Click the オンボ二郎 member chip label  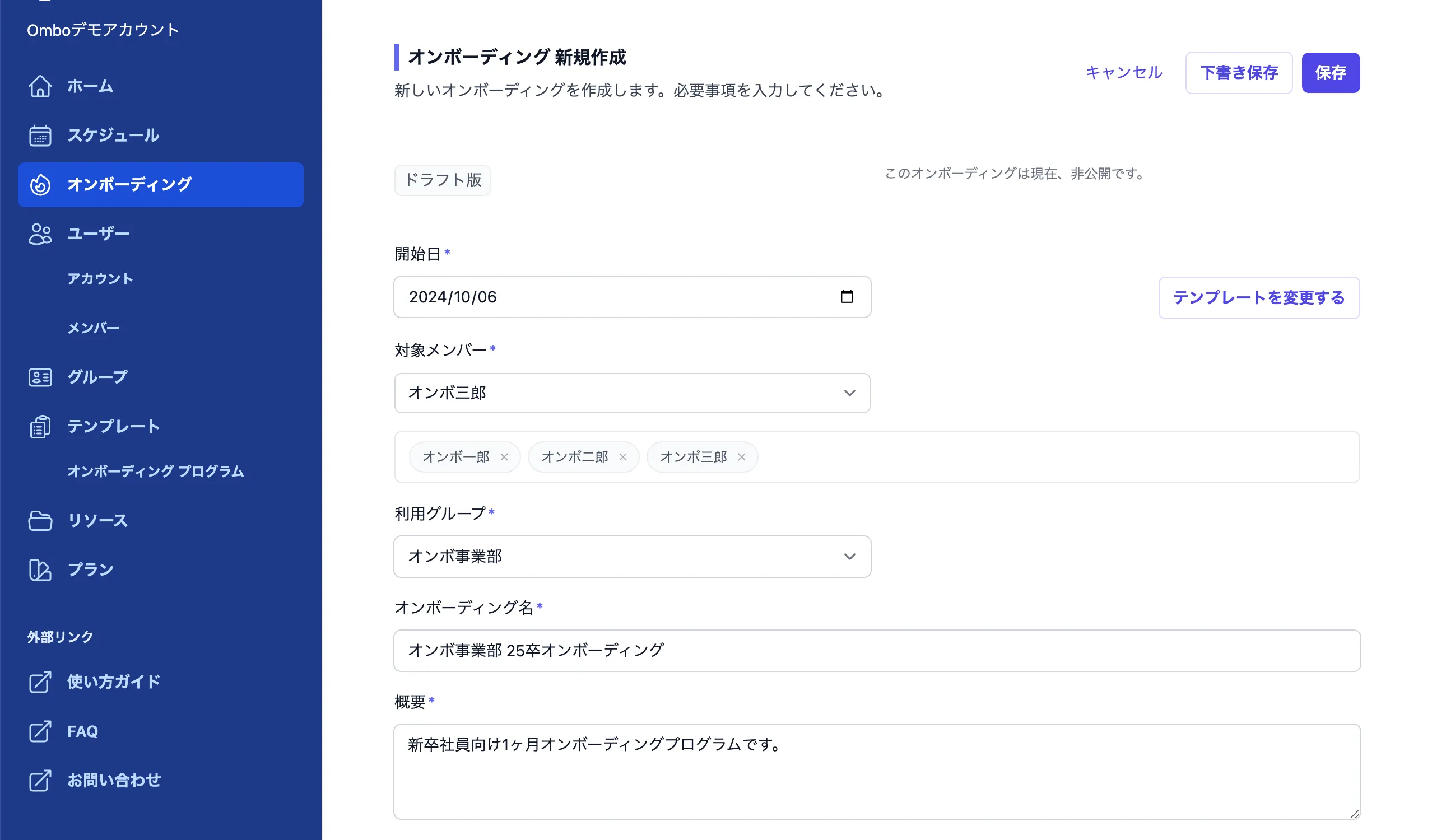(x=574, y=457)
